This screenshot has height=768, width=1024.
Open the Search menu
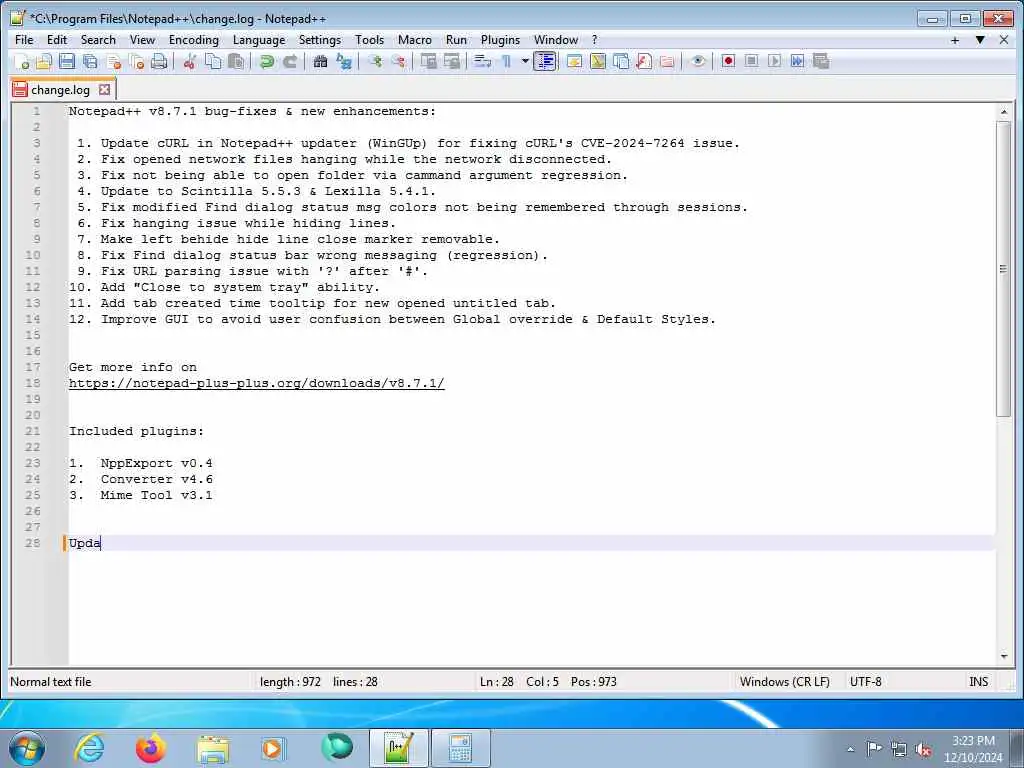click(x=98, y=40)
